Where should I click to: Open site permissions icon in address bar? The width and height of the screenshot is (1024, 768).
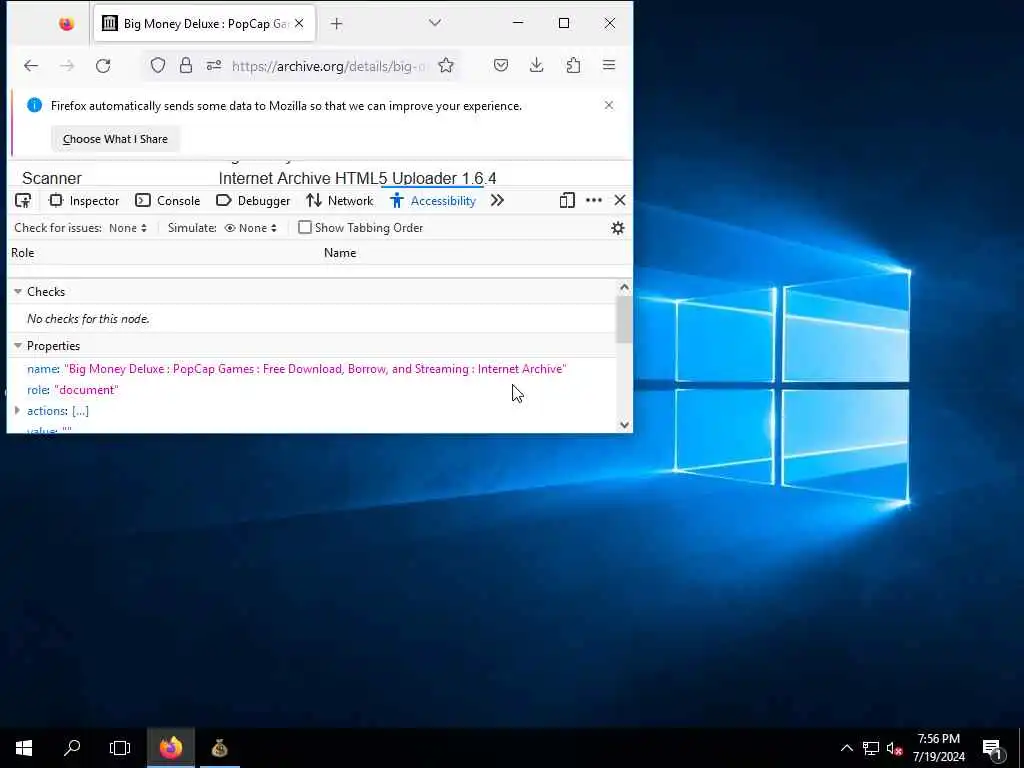coord(214,65)
